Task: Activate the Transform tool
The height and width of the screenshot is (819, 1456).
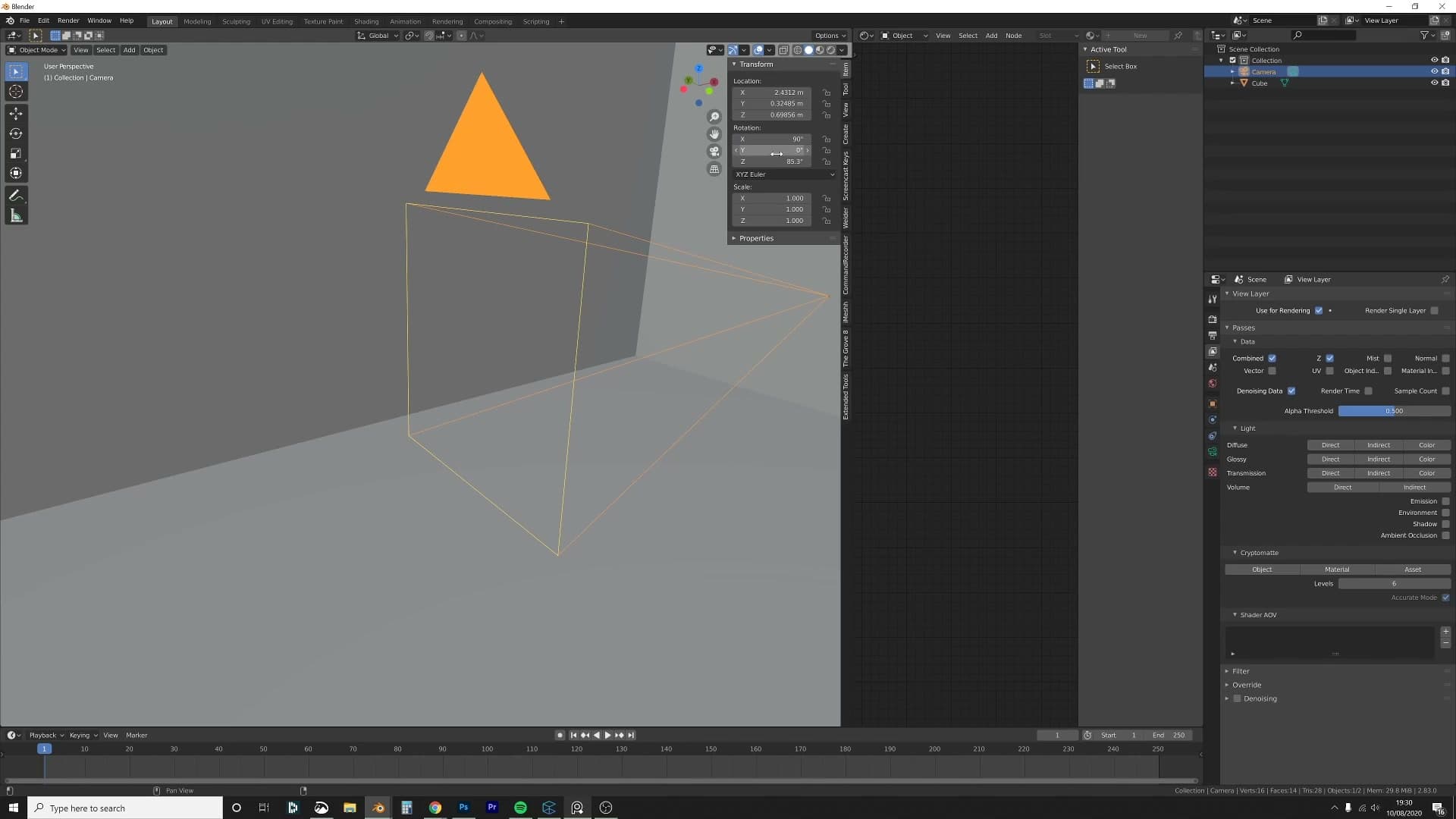Action: 16,173
